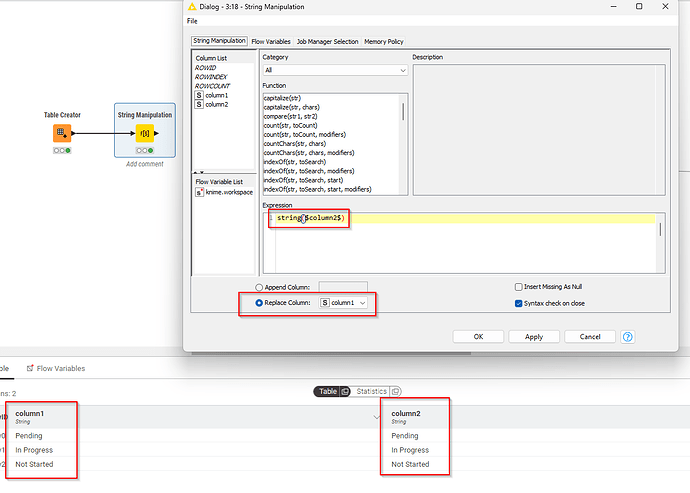Select ROWCOUNT in Column List
690x493 pixels.
click(x=213, y=86)
